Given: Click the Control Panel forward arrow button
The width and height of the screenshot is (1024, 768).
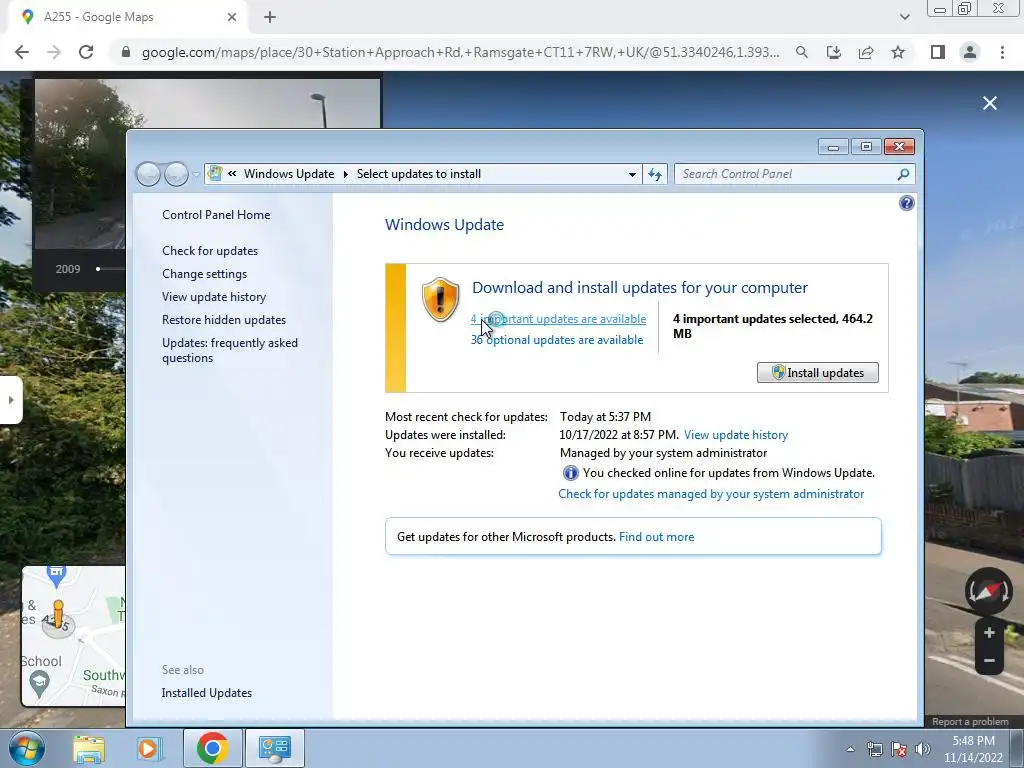Looking at the screenshot, I should [176, 174].
